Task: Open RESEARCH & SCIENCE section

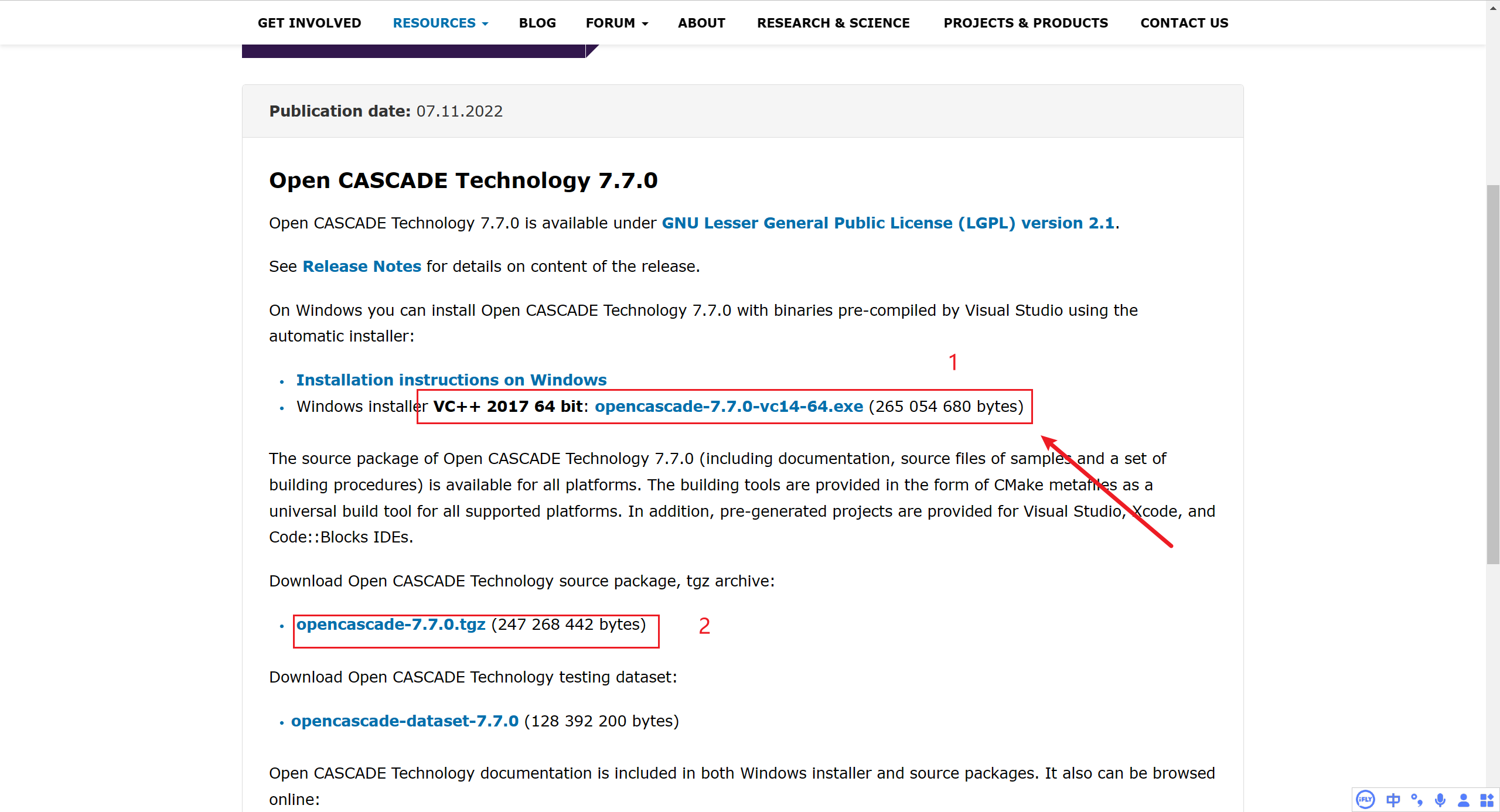Action: (x=834, y=23)
